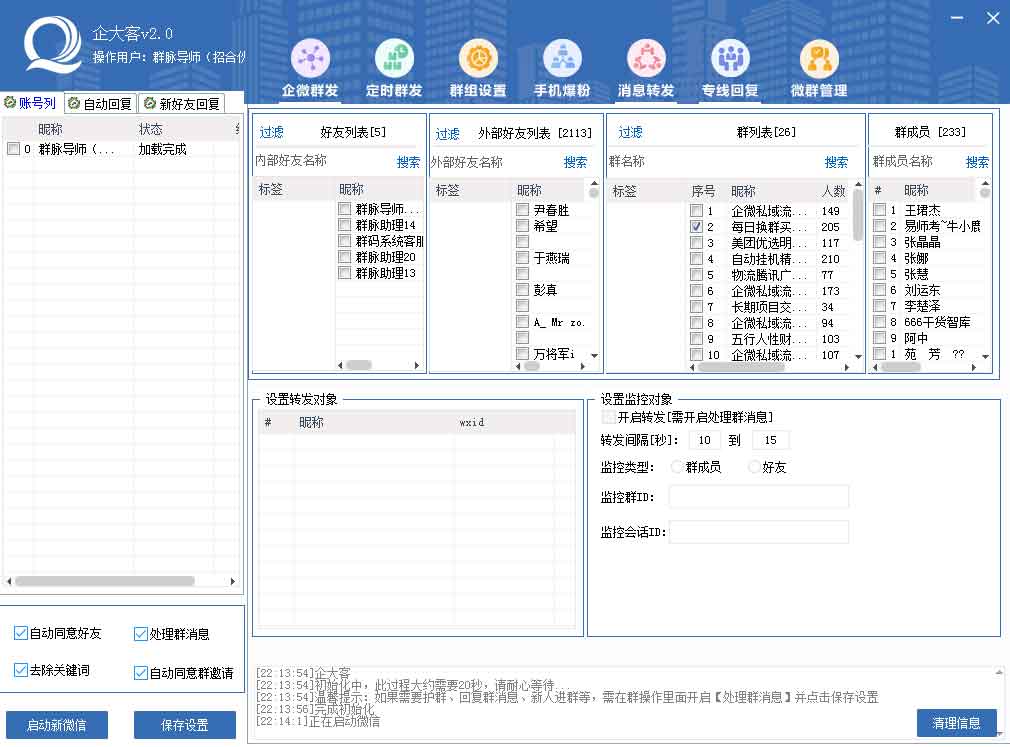
Task: Click the 保存设置 button
Action: (185, 725)
